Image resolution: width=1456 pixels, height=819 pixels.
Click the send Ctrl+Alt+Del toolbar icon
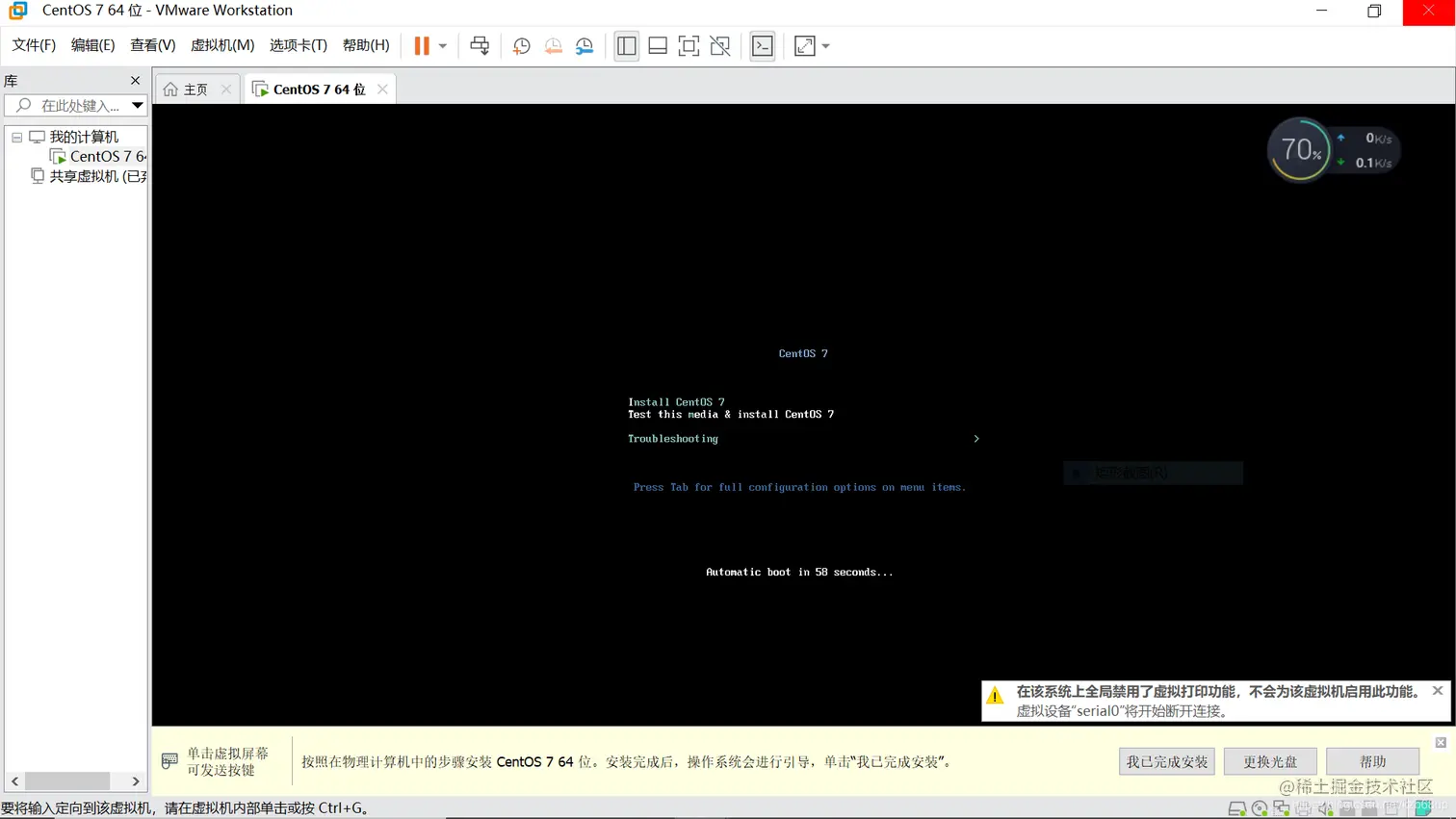pos(480,45)
